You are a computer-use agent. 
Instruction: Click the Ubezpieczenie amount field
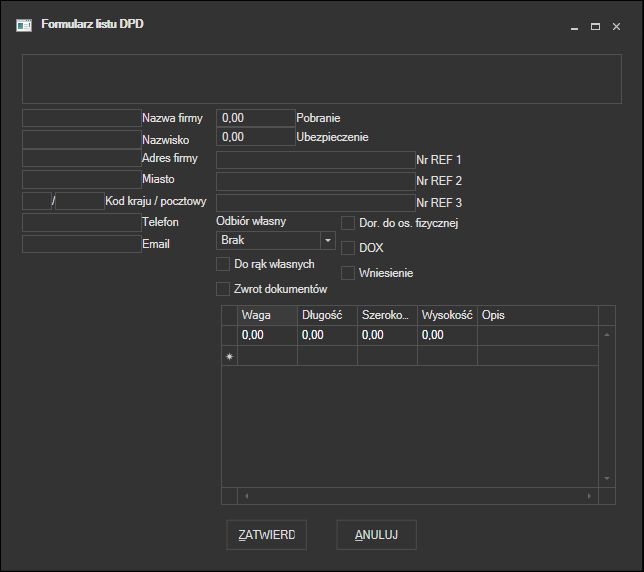click(256, 137)
